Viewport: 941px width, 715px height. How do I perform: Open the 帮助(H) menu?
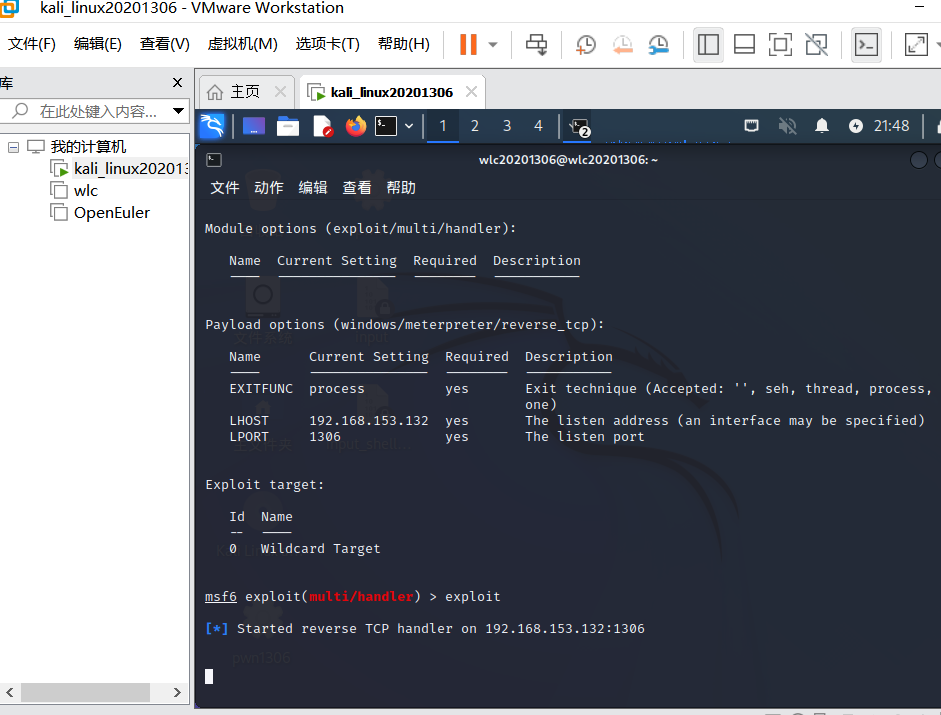click(403, 44)
